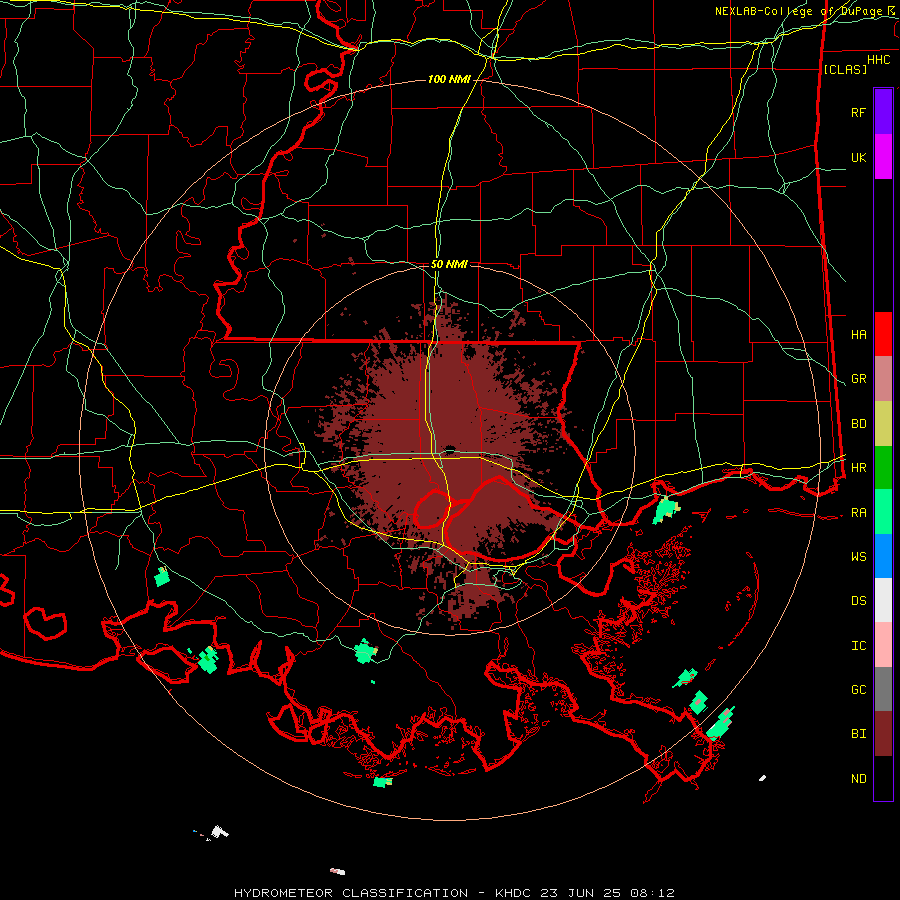Viewport: 900px width, 900px height.
Task: Click the "IC" legend label
Action: tap(858, 646)
